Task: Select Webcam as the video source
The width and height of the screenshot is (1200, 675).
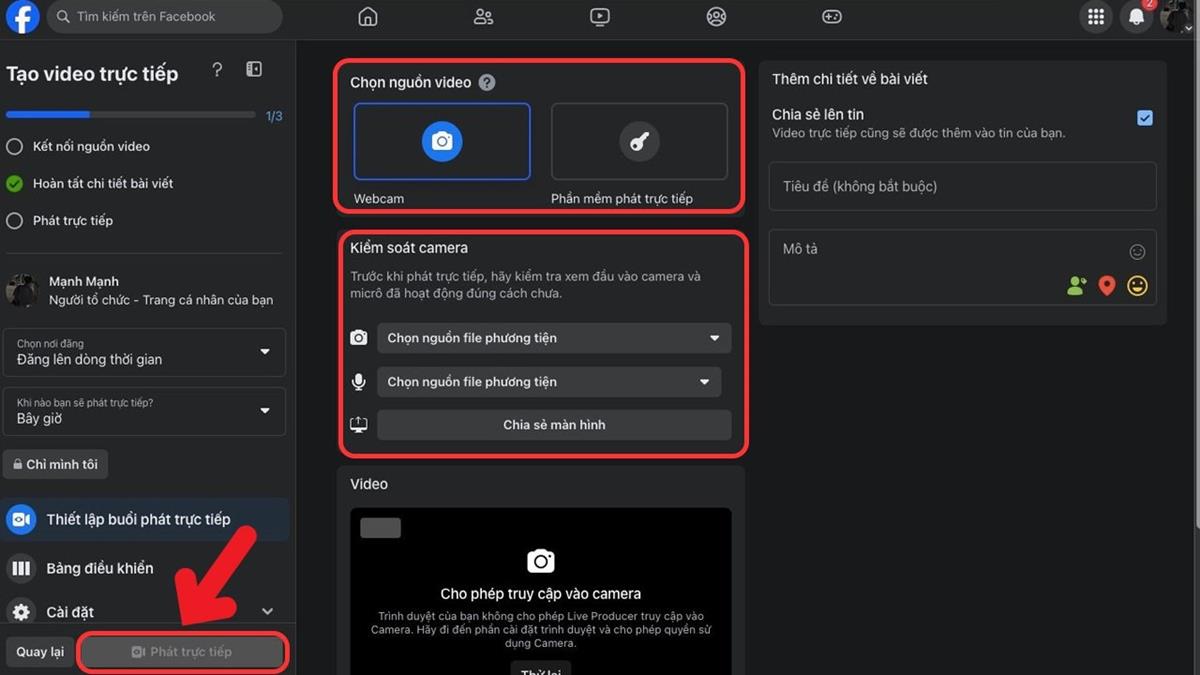Action: pyautogui.click(x=441, y=142)
